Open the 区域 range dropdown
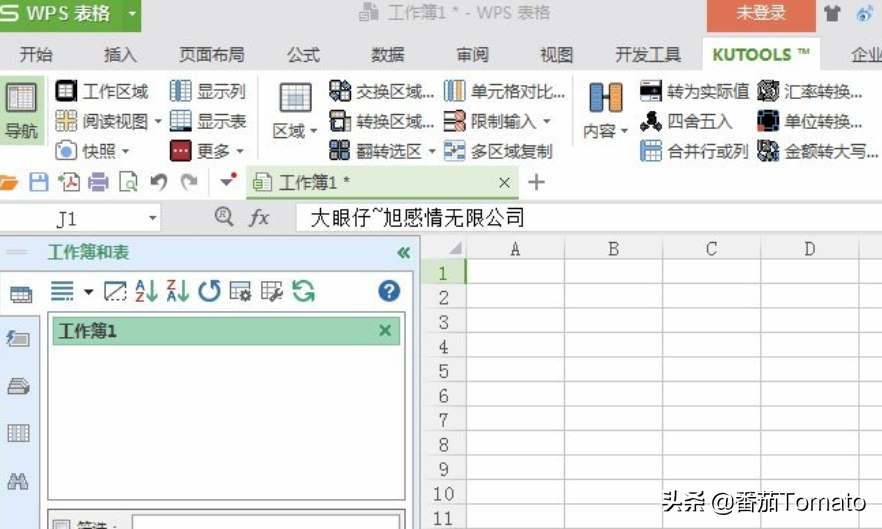 pyautogui.click(x=295, y=111)
